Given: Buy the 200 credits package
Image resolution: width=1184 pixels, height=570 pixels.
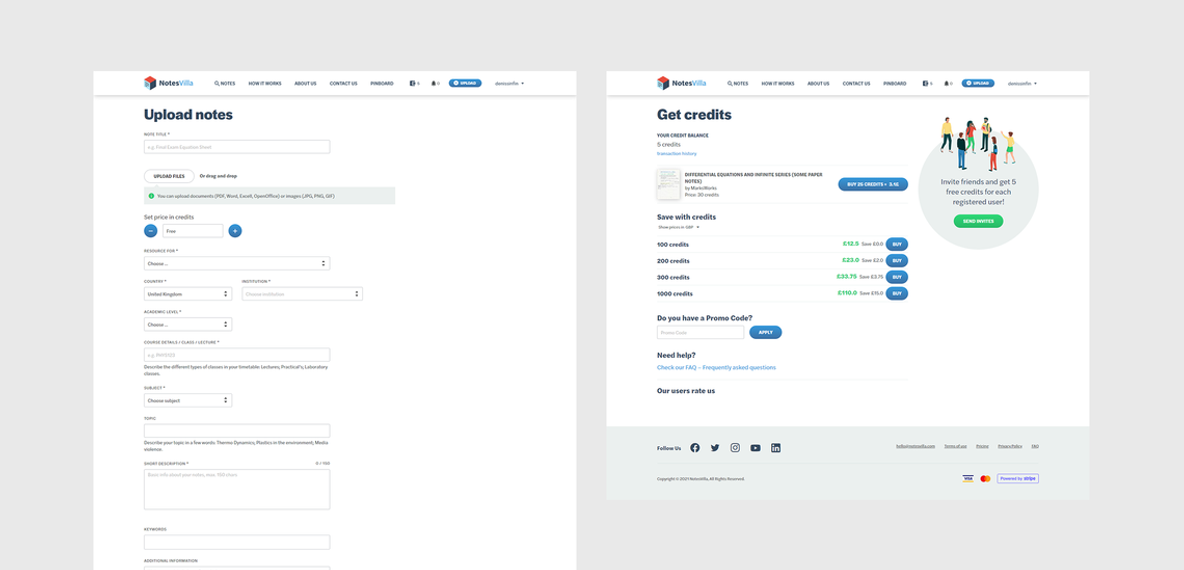Looking at the screenshot, I should tap(897, 260).
